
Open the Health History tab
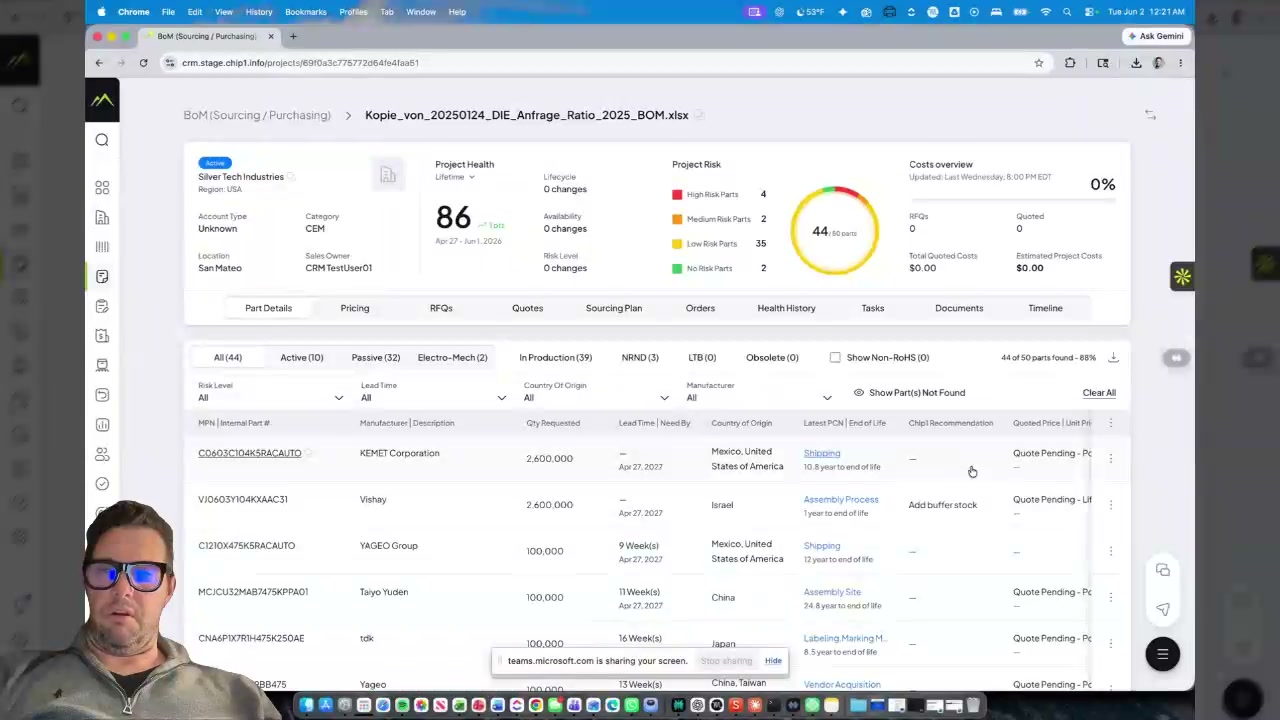[786, 308]
